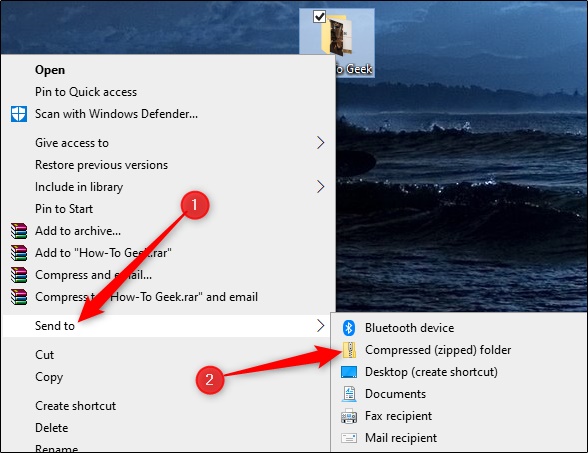Click the Mail recipient envelope icon
This screenshot has height=453, width=588.
coord(349,438)
